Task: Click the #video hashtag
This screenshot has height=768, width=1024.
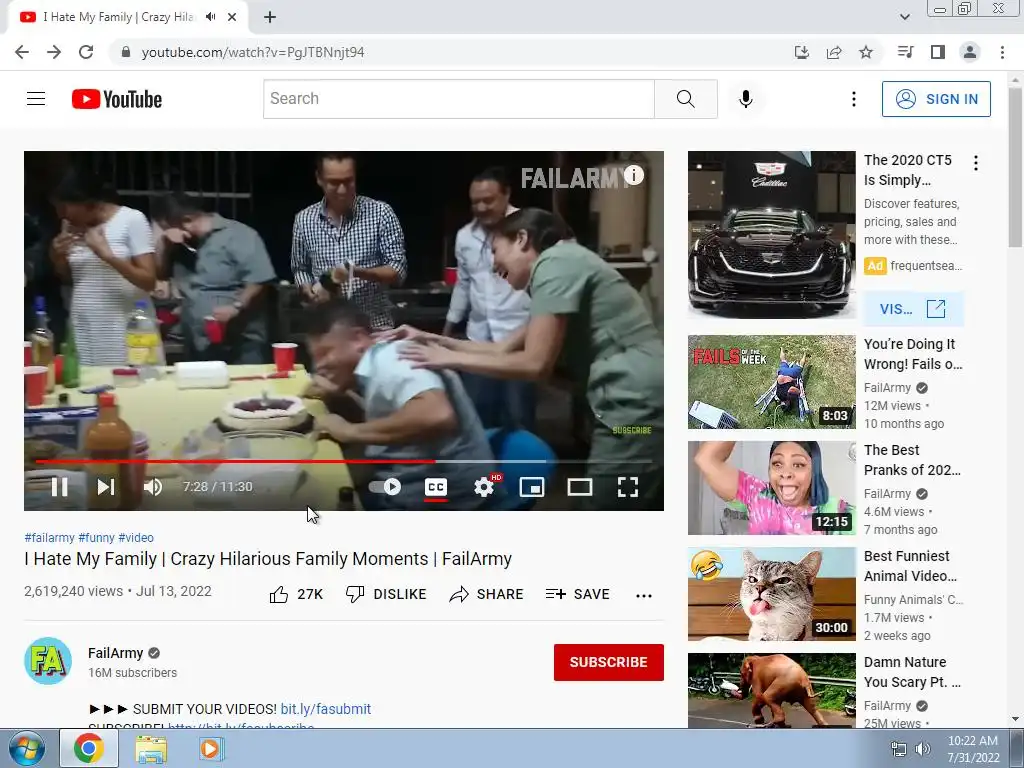Action: click(136, 537)
